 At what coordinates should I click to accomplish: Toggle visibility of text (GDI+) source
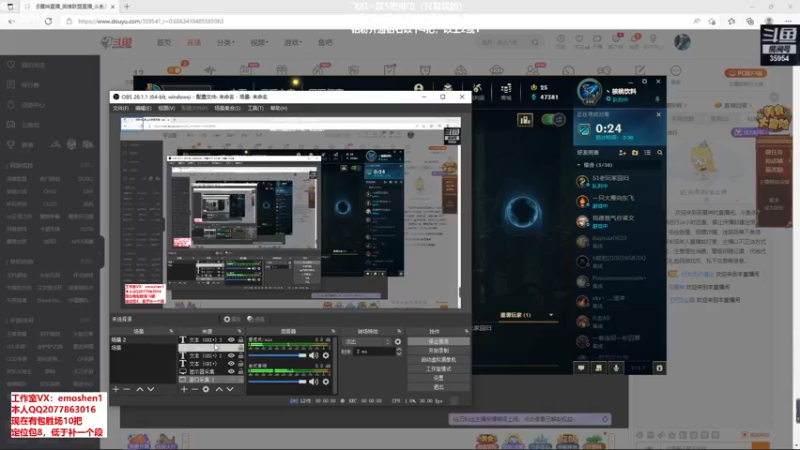pyautogui.click(x=231, y=364)
